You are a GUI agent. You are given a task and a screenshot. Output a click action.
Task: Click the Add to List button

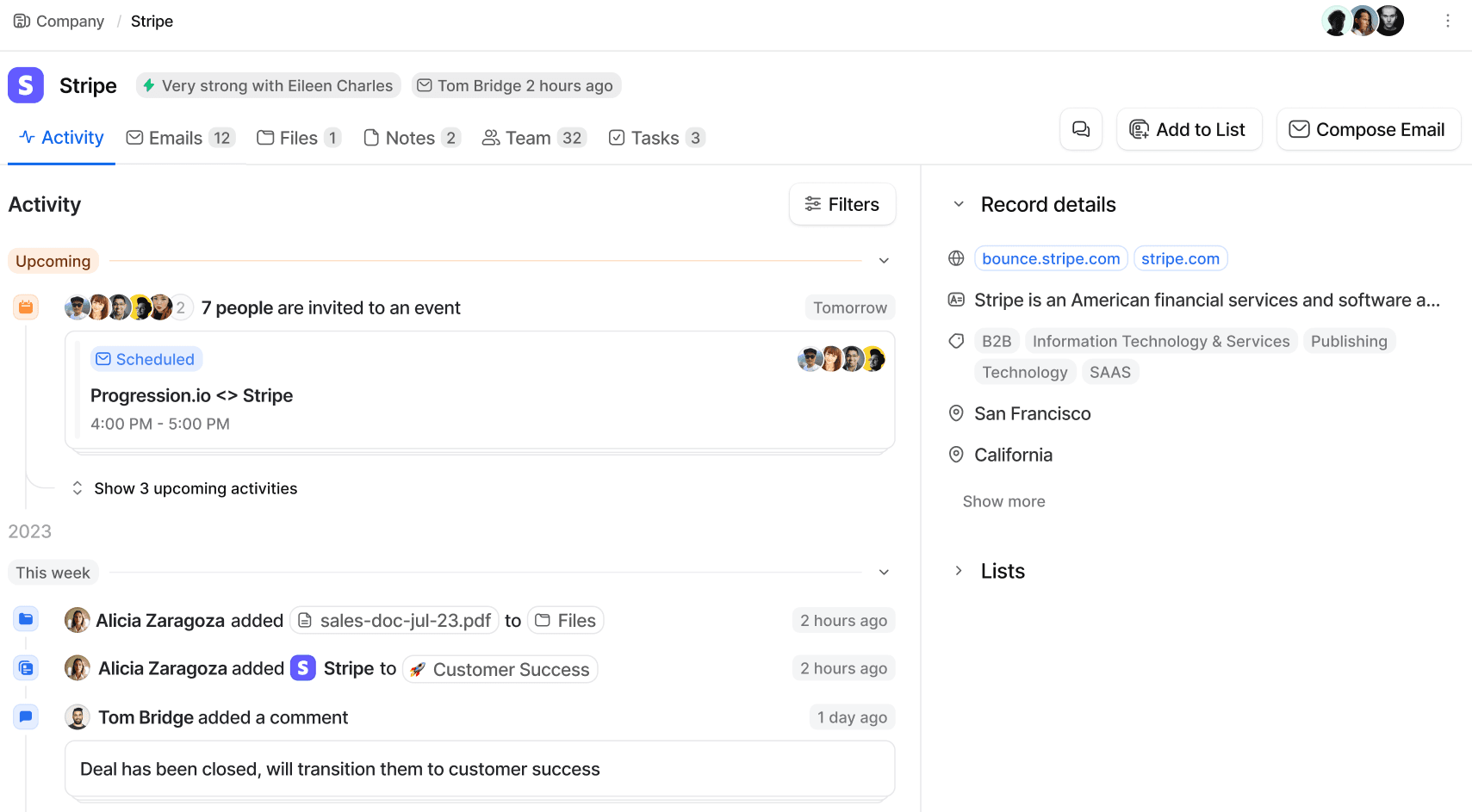pyautogui.click(x=1189, y=129)
